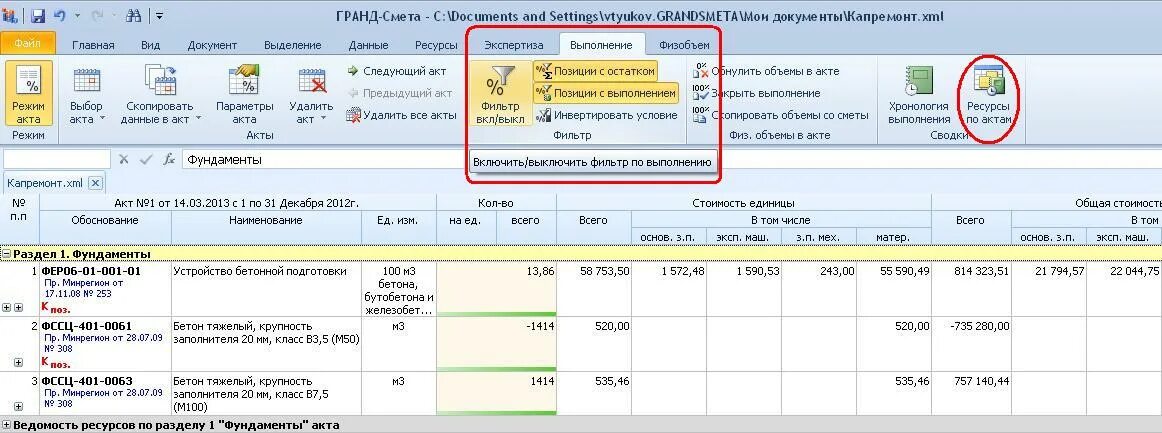Switch to the Данные ribbon tab
Image resolution: width=1162 pixels, height=433 pixels.
[368, 45]
